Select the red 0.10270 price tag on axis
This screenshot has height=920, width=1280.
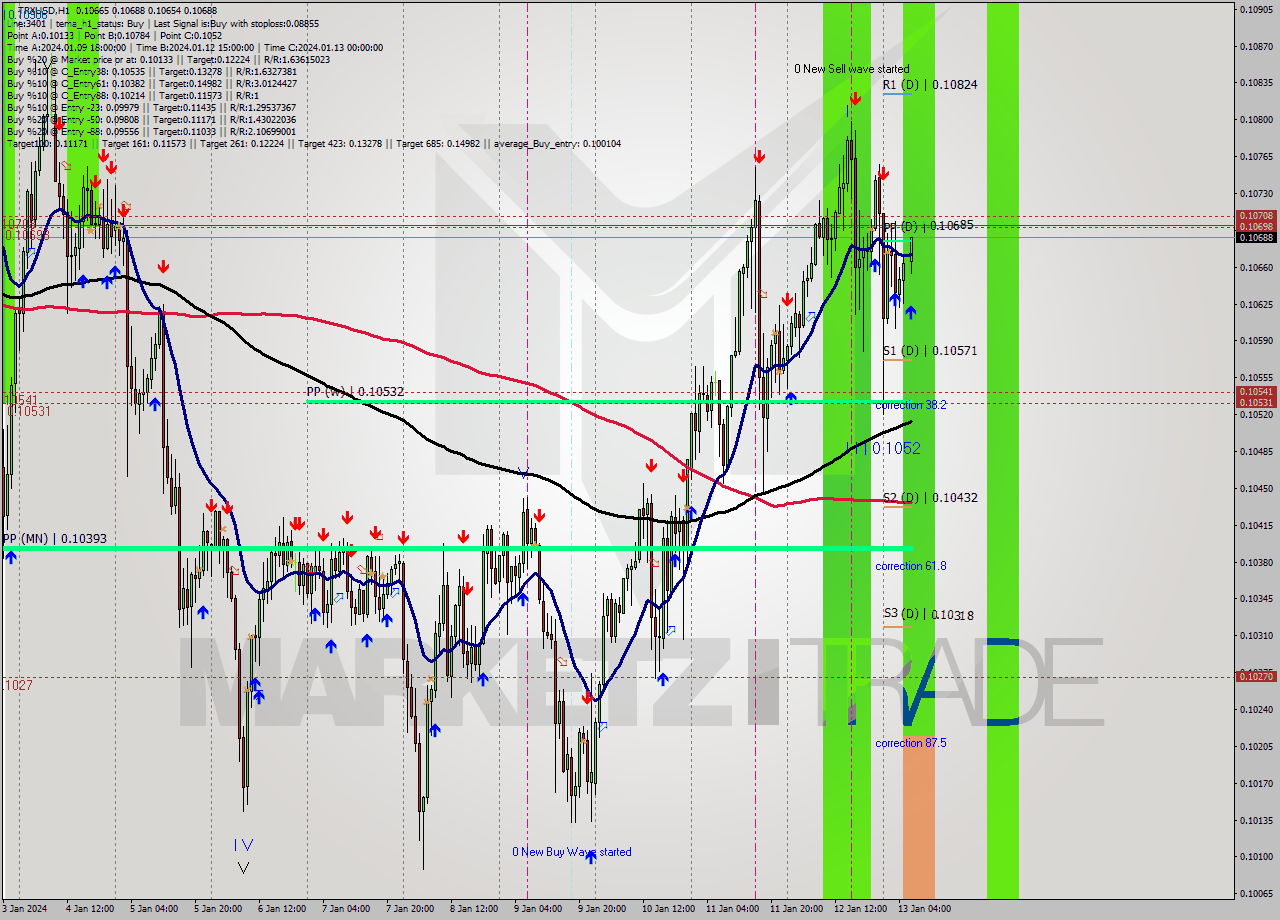[1256, 677]
